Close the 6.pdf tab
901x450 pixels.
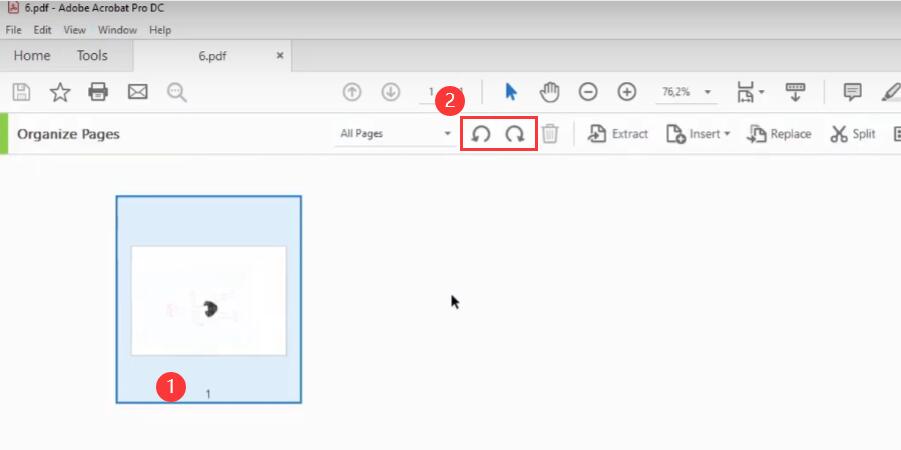pos(280,56)
